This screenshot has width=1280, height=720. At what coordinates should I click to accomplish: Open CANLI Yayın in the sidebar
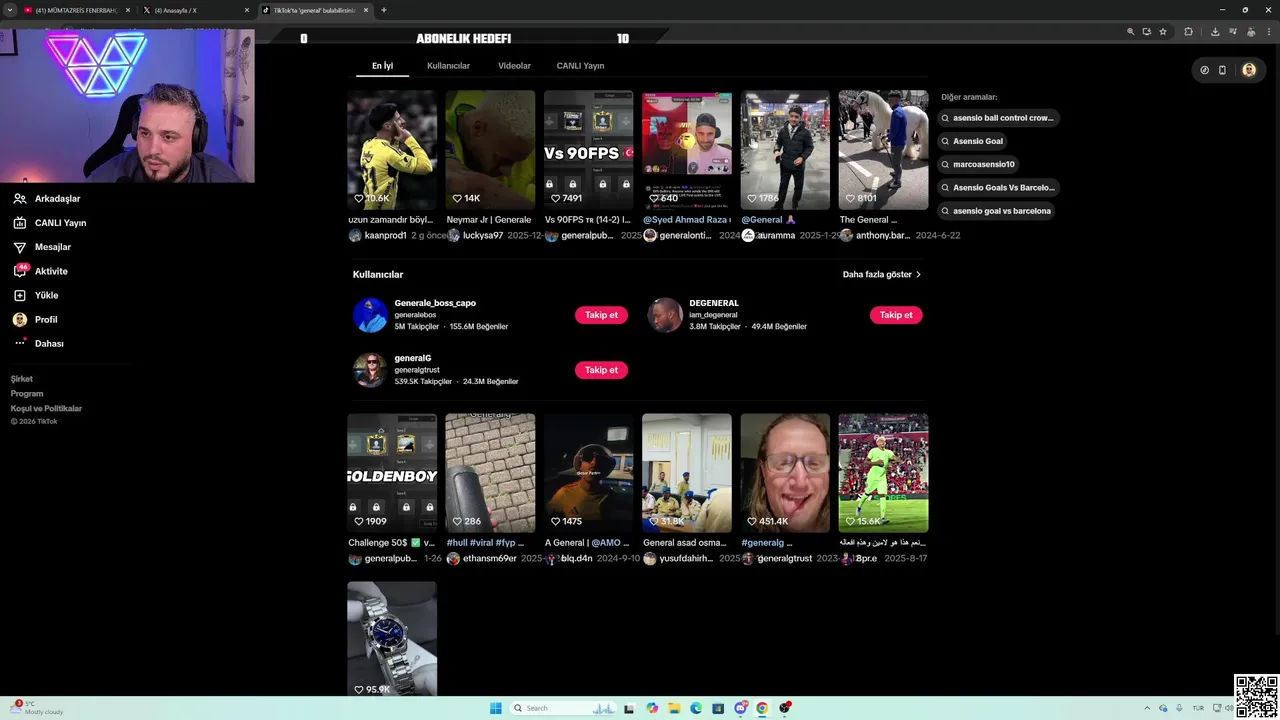[x=50, y=223]
